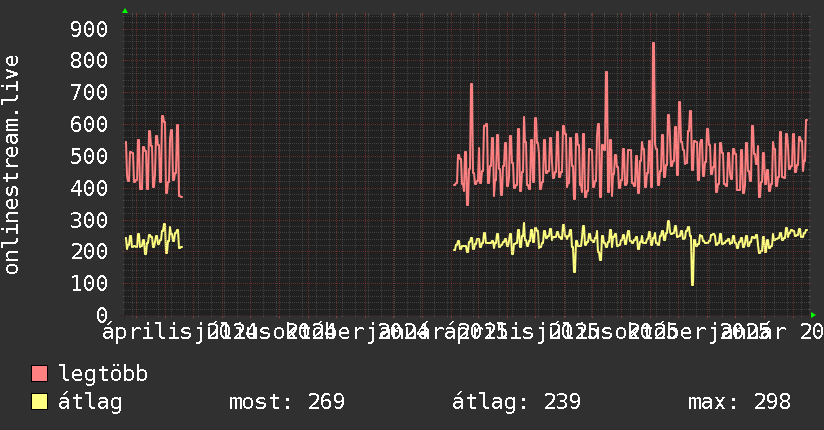Click the 800 y-axis label
The height and width of the screenshot is (430, 824).
point(89,61)
